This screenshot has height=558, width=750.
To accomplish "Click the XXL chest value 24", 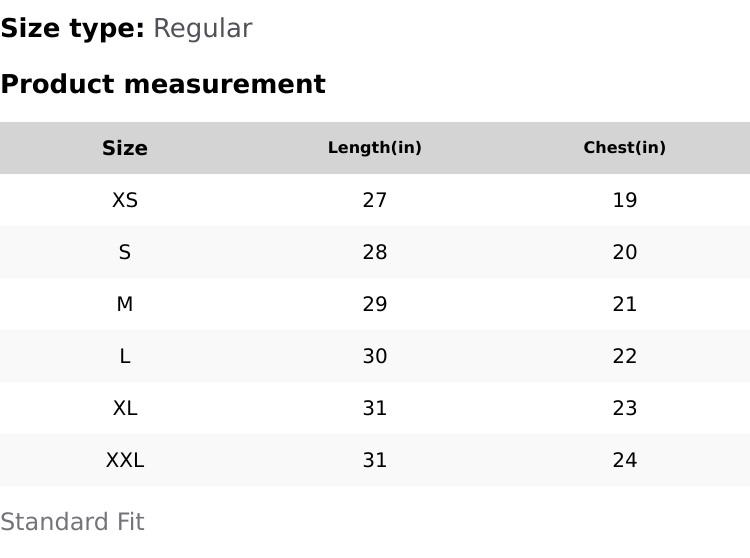I will pos(625,460).
